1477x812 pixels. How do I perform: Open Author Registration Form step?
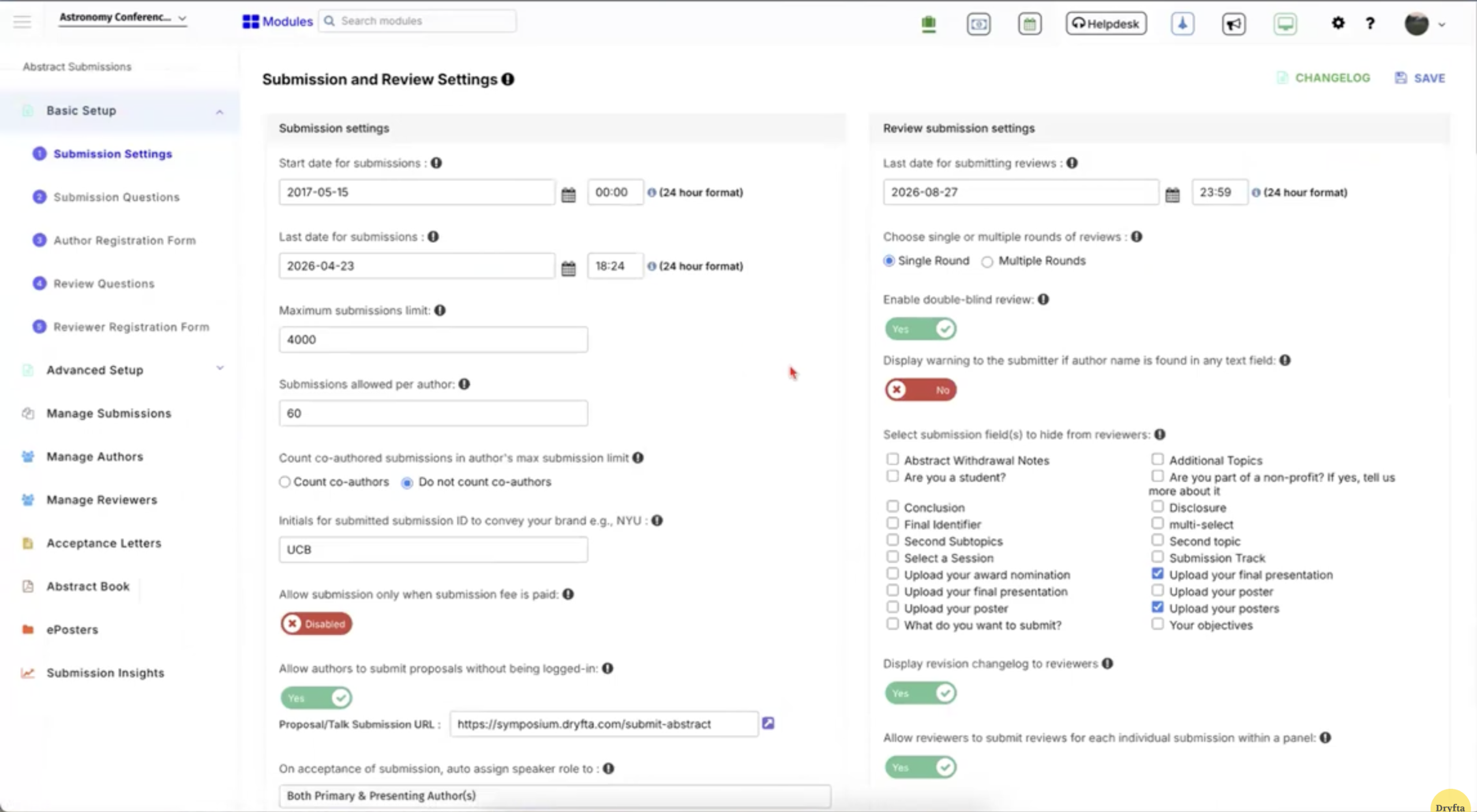(x=125, y=240)
